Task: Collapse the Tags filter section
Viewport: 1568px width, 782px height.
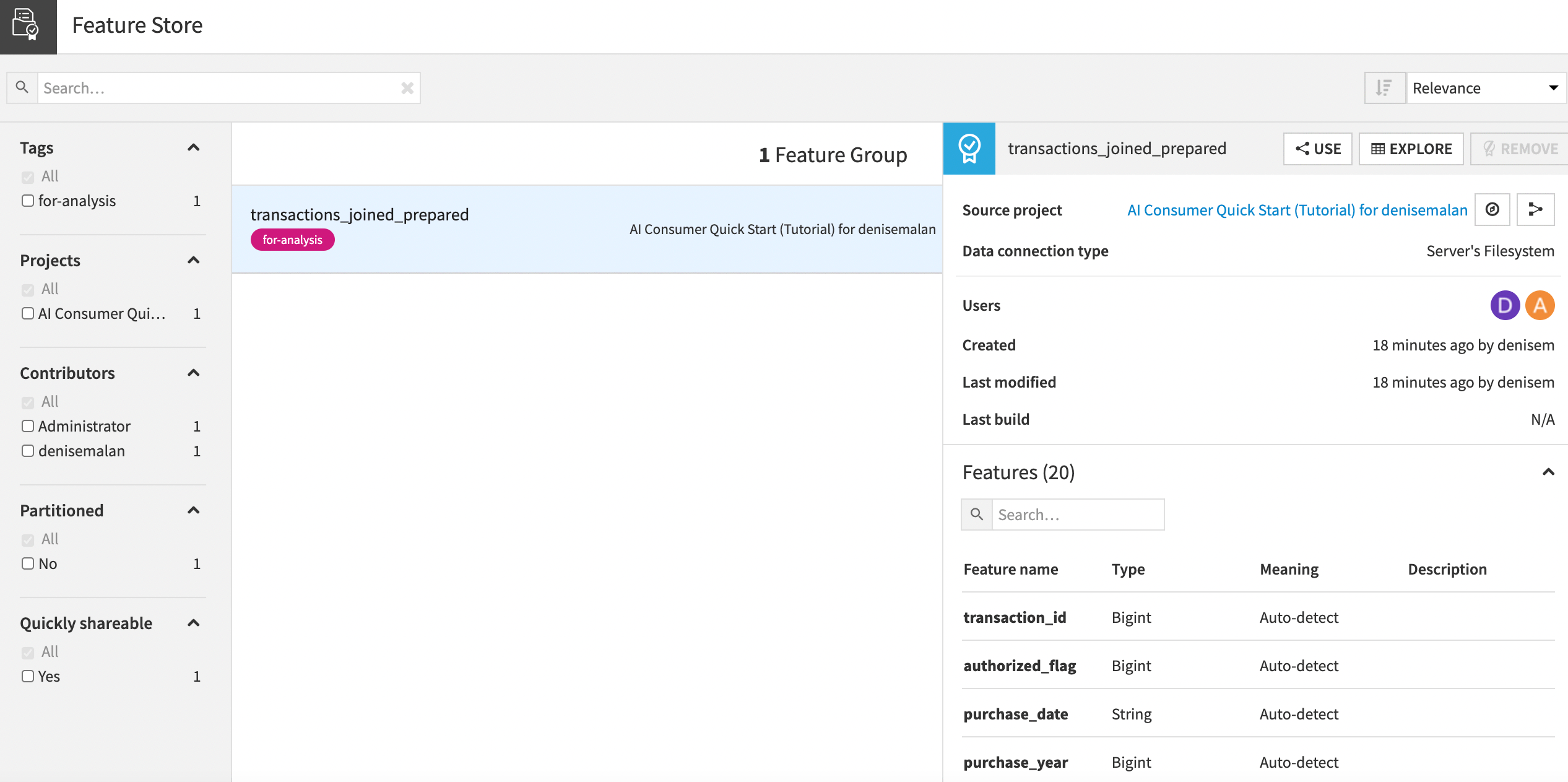Action: (x=194, y=148)
